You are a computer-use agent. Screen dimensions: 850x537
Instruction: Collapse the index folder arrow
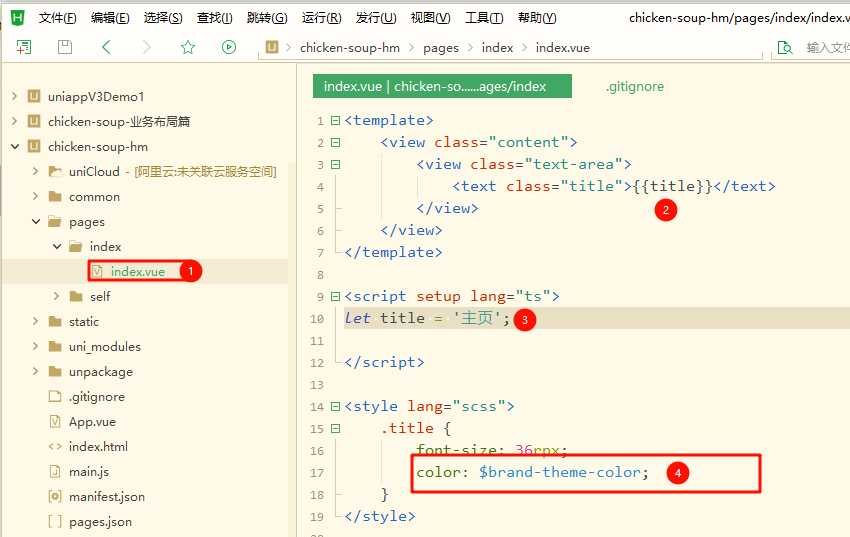point(57,247)
